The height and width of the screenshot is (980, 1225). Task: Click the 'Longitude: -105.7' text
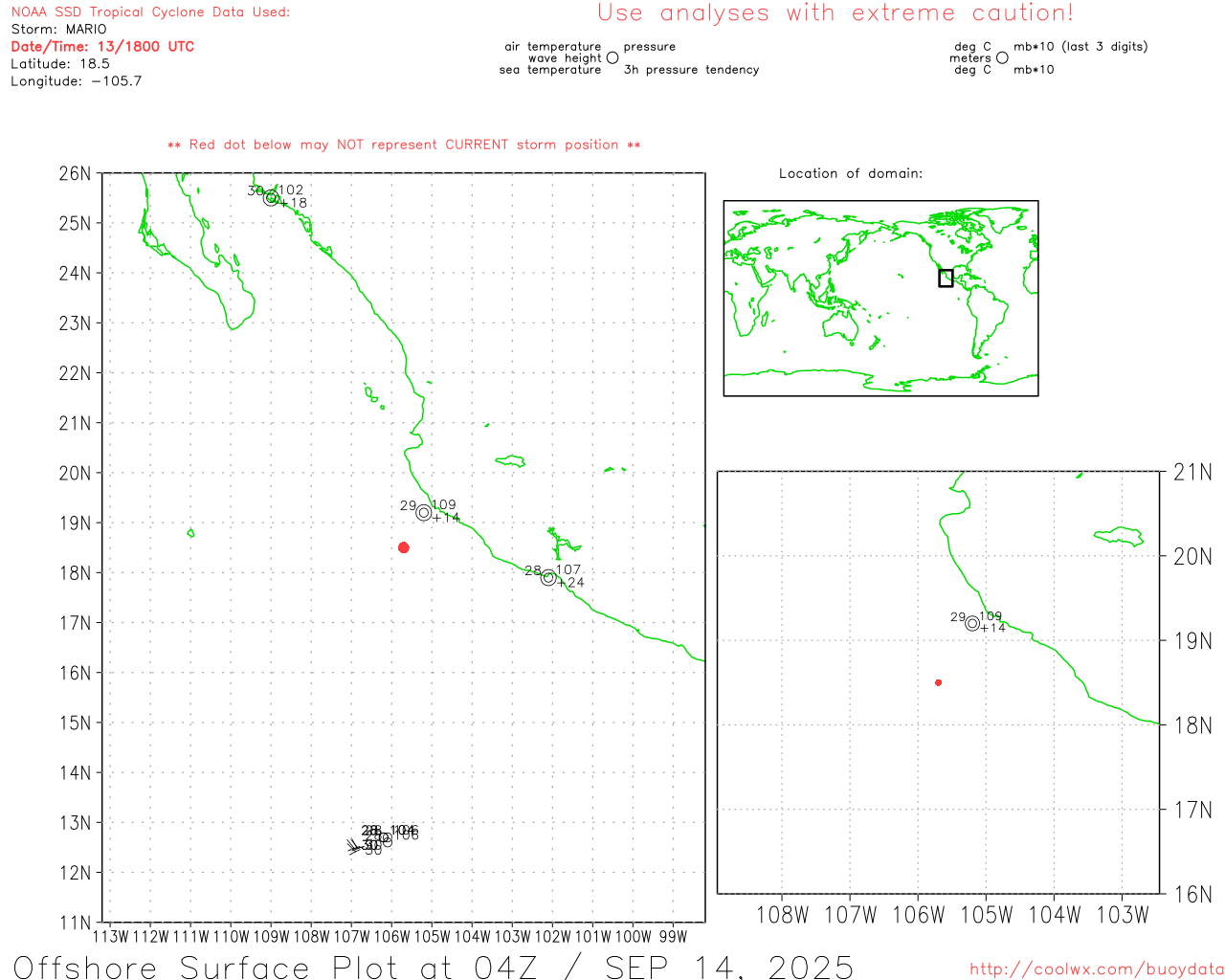pyautogui.click(x=77, y=80)
